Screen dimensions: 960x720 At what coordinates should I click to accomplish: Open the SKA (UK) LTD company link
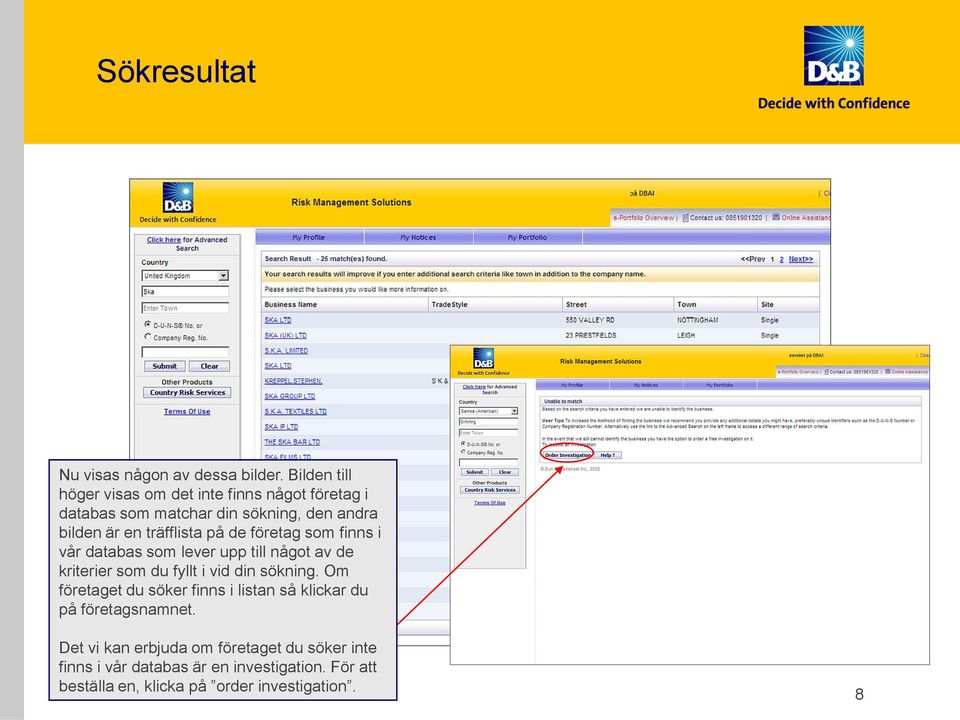[285, 335]
